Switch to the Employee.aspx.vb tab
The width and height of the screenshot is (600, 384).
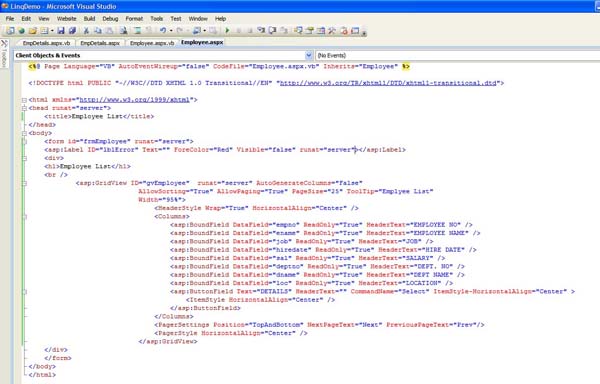pos(152,43)
